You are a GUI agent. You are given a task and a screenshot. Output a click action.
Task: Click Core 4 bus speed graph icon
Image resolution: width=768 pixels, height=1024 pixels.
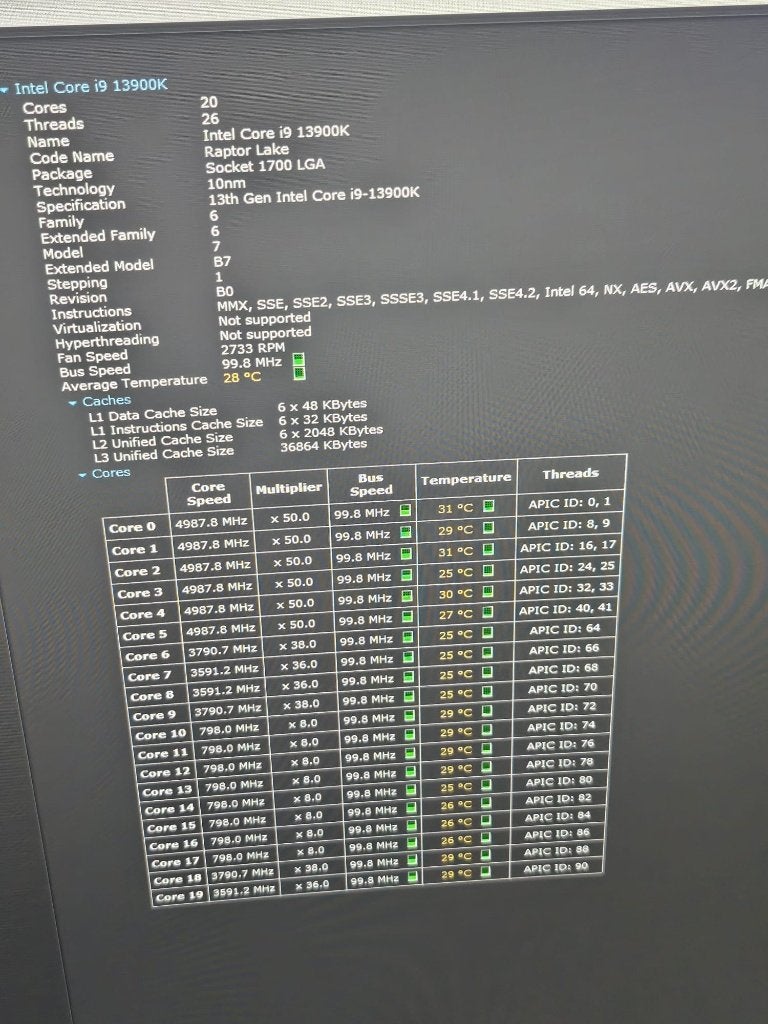point(407,596)
